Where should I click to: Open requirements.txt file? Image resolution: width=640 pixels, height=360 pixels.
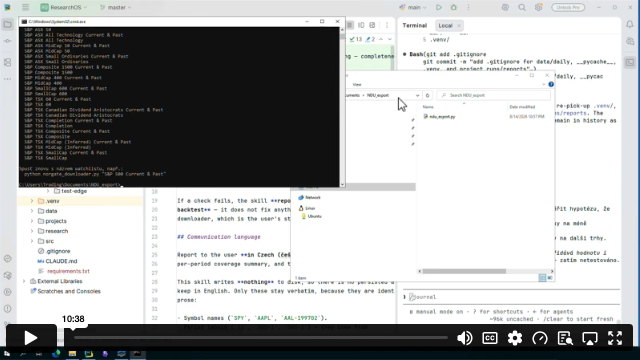click(x=68, y=271)
